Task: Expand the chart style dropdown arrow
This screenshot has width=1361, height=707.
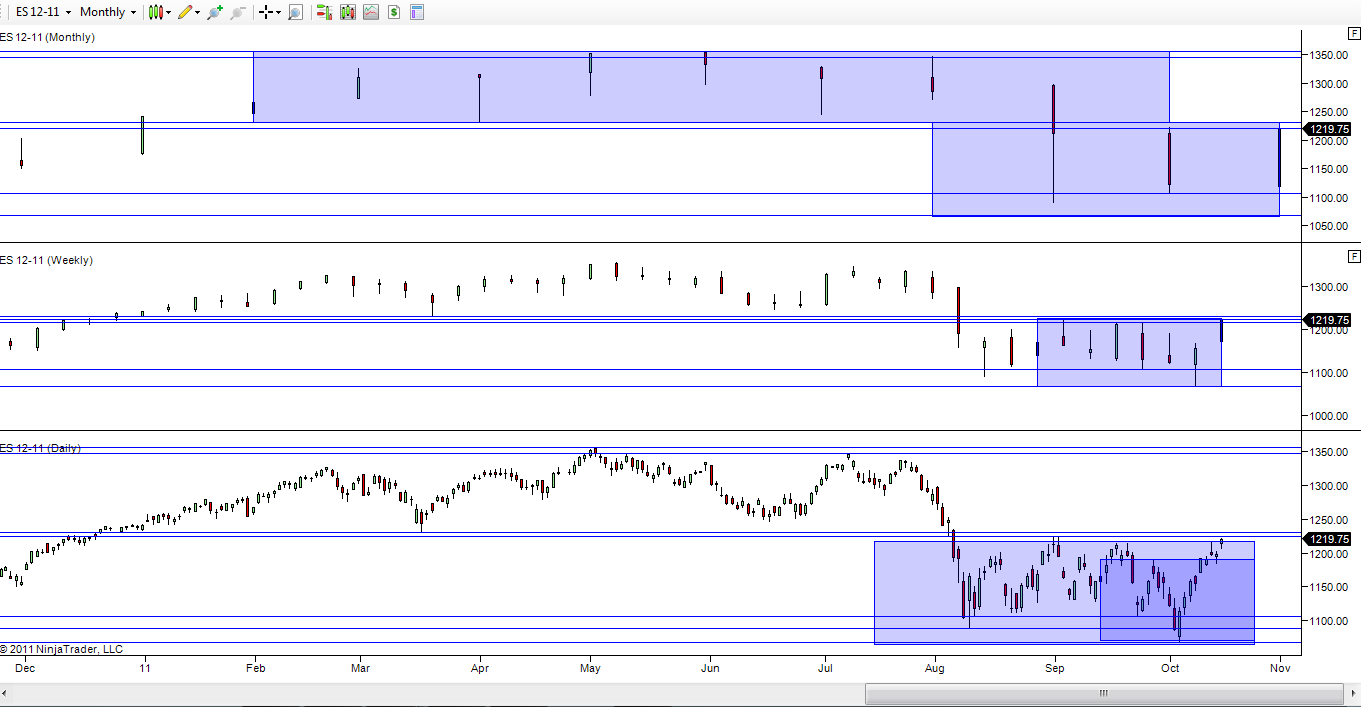Action: (169, 12)
